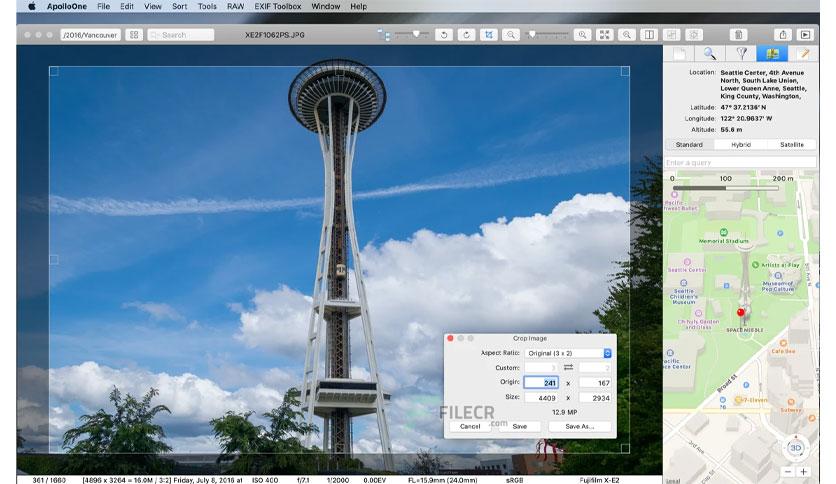Open the Apple menu

(32, 6)
